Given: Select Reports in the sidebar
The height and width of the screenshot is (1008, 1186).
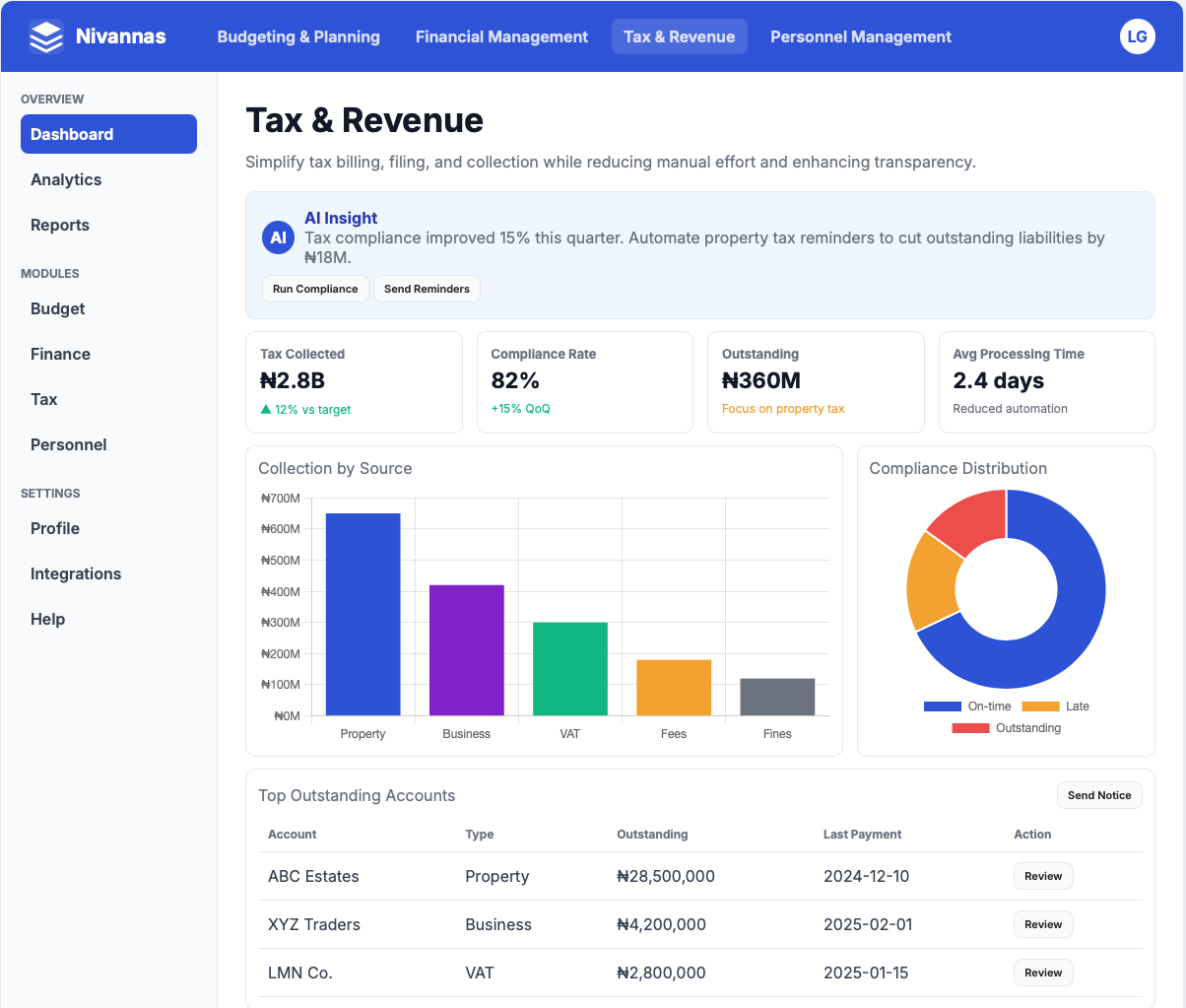Looking at the screenshot, I should click(x=60, y=225).
